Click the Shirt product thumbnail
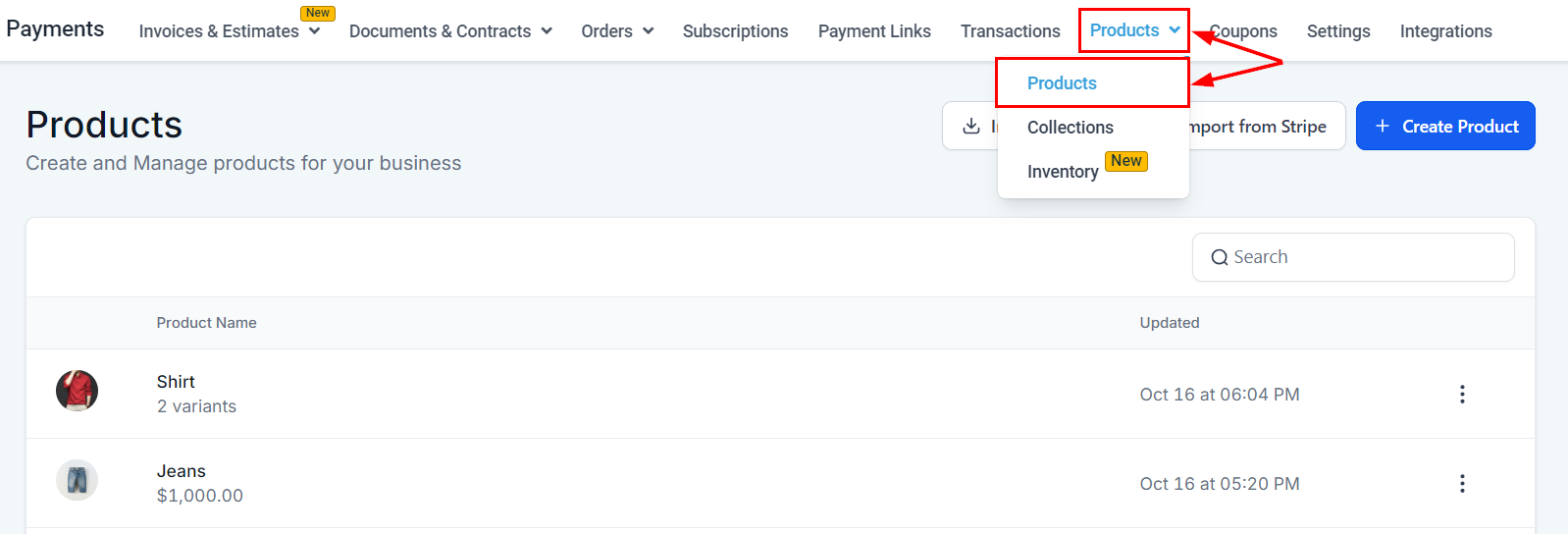The width and height of the screenshot is (1568, 534). [x=77, y=391]
